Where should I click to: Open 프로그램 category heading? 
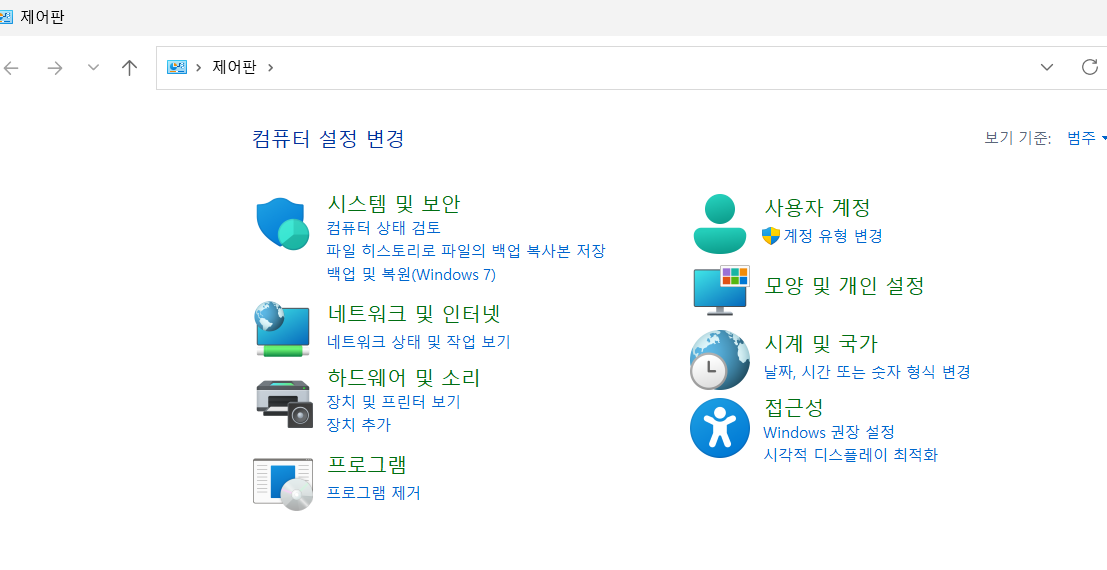pyautogui.click(x=367, y=464)
